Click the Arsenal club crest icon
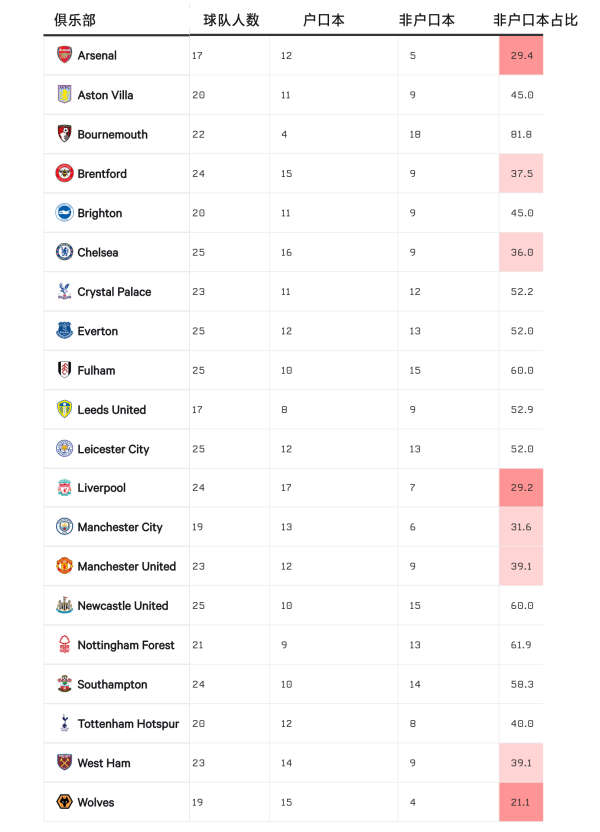This screenshot has height=832, width=600. [x=64, y=55]
